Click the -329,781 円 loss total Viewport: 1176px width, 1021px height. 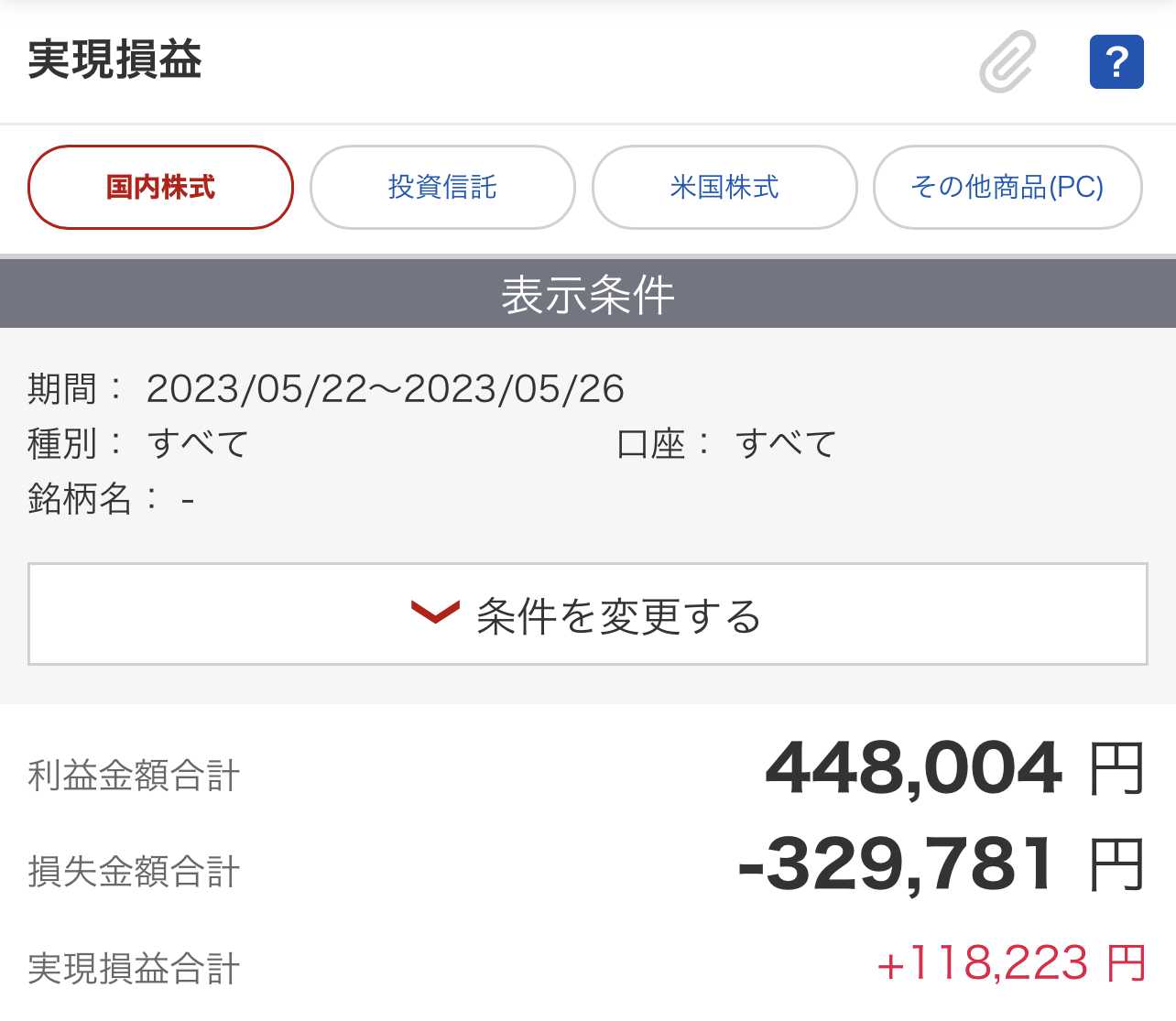point(942,864)
